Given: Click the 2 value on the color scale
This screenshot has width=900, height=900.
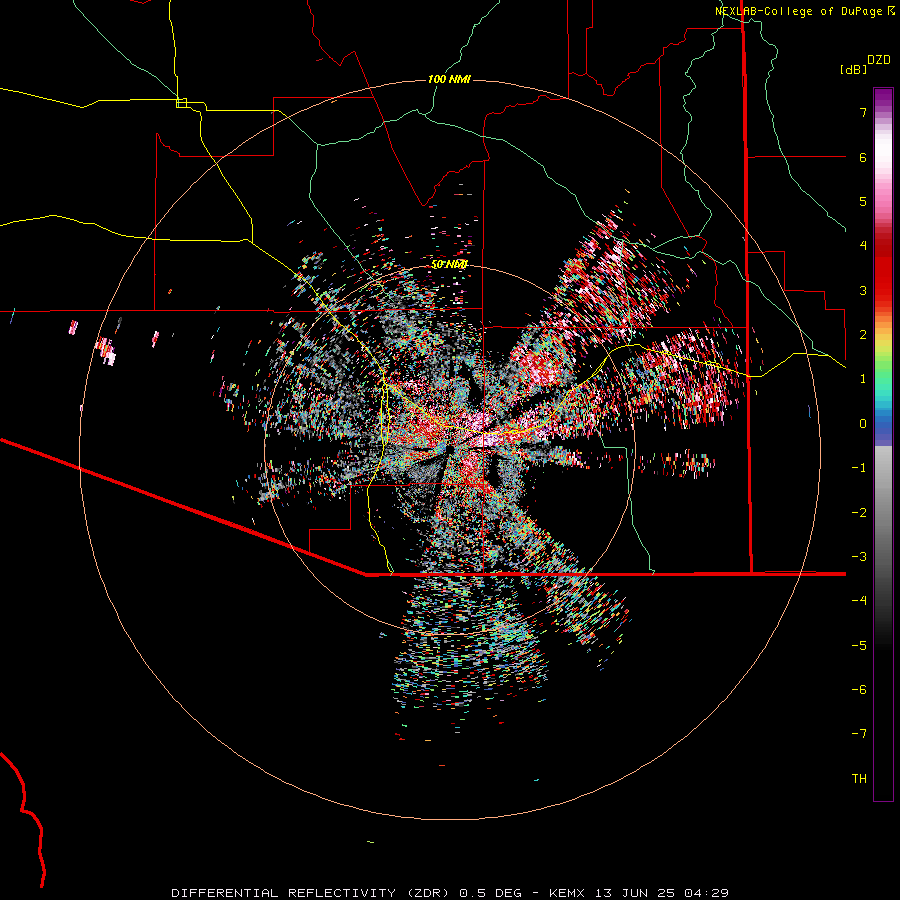Looking at the screenshot, I should pyautogui.click(x=863, y=335).
